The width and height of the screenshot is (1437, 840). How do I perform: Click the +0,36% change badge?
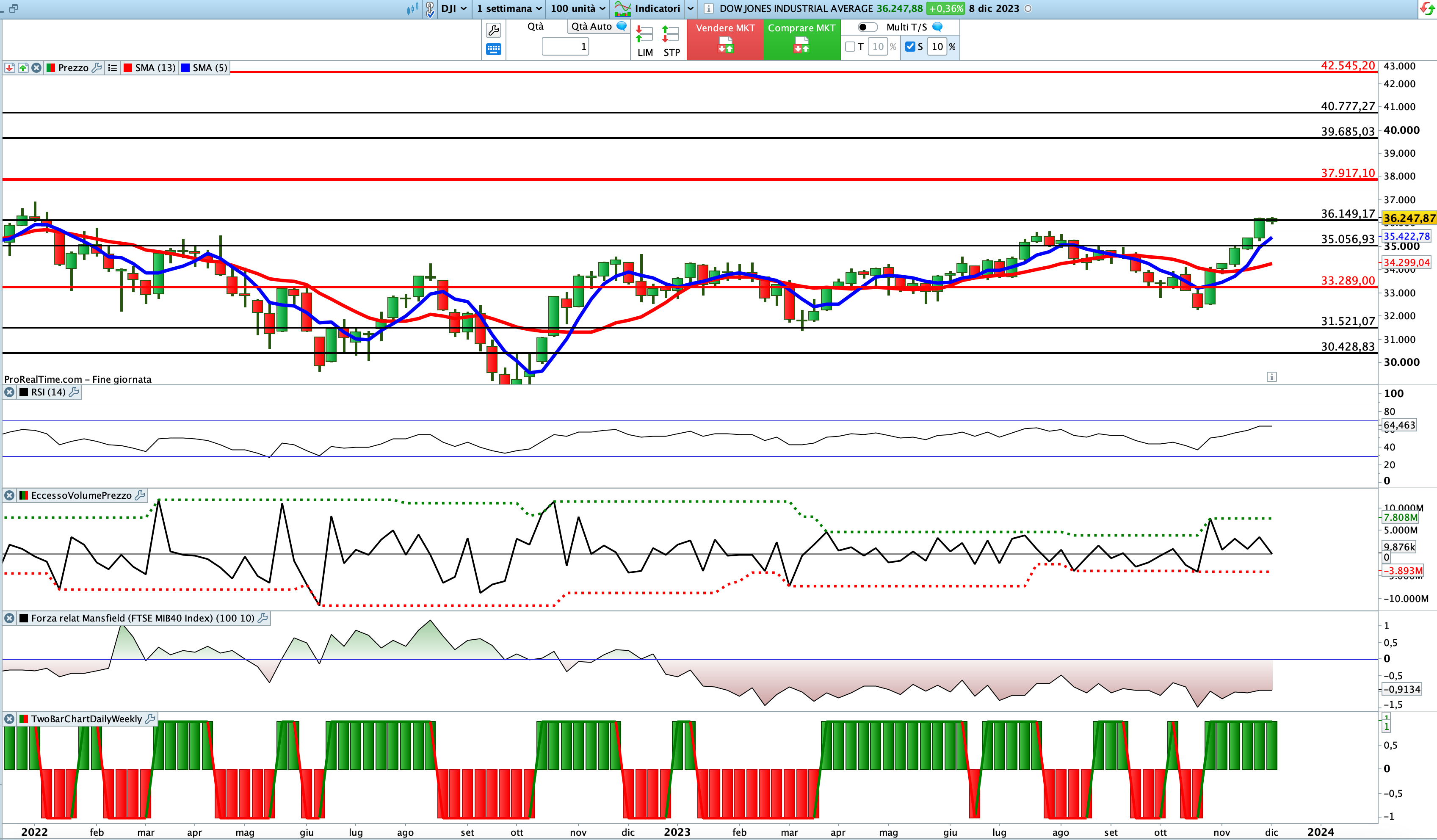tap(945, 8)
